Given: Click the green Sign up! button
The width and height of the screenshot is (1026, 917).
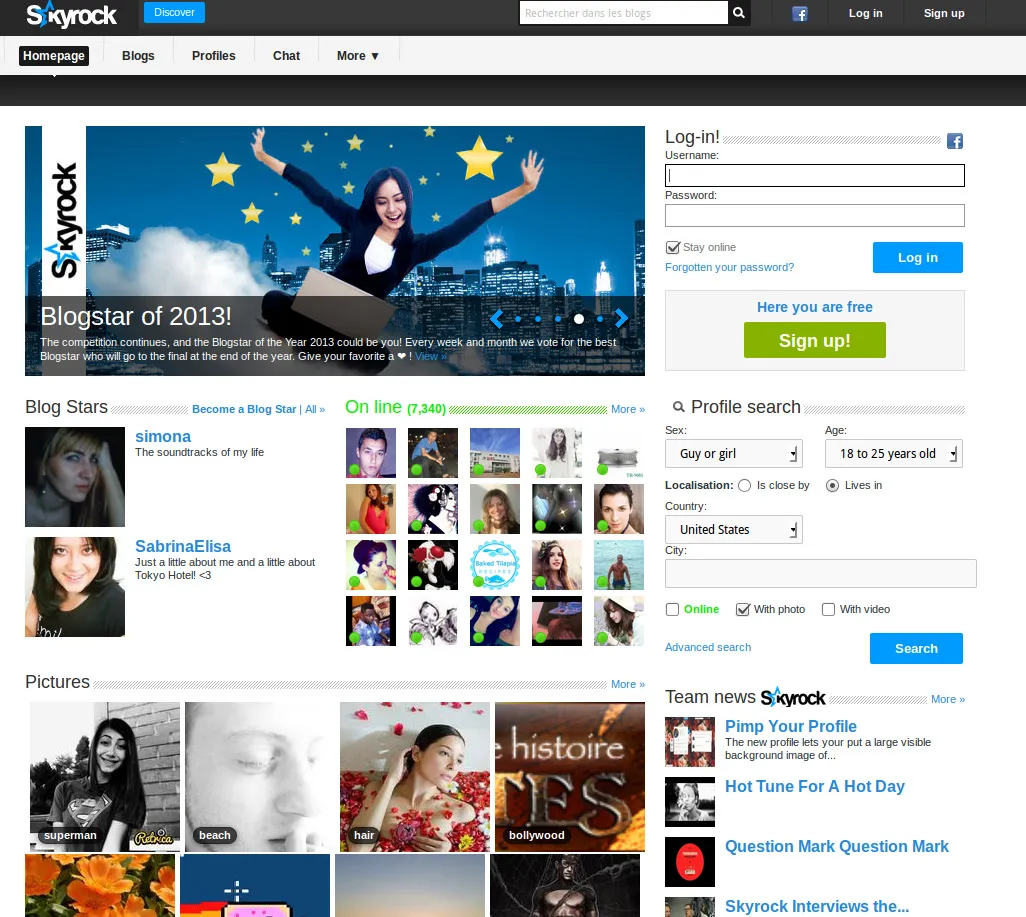Looking at the screenshot, I should [x=814, y=340].
